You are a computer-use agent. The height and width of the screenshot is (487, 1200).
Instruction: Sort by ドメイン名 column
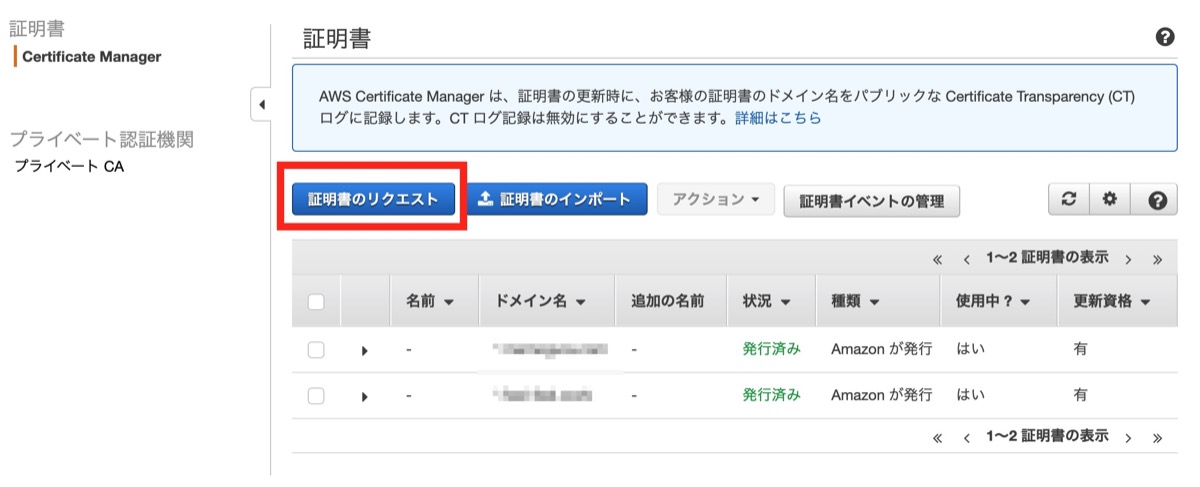[541, 301]
